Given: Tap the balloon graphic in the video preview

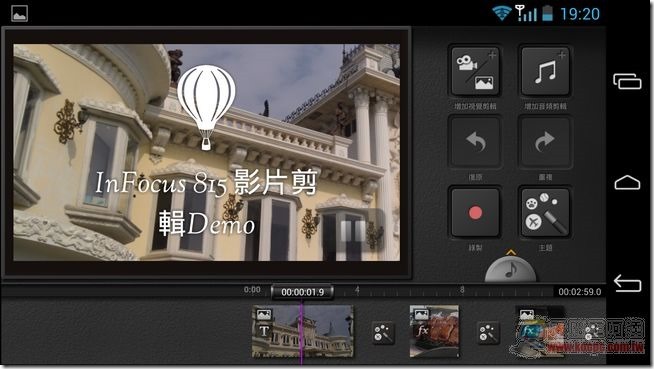Looking at the screenshot, I should pyautogui.click(x=206, y=107).
